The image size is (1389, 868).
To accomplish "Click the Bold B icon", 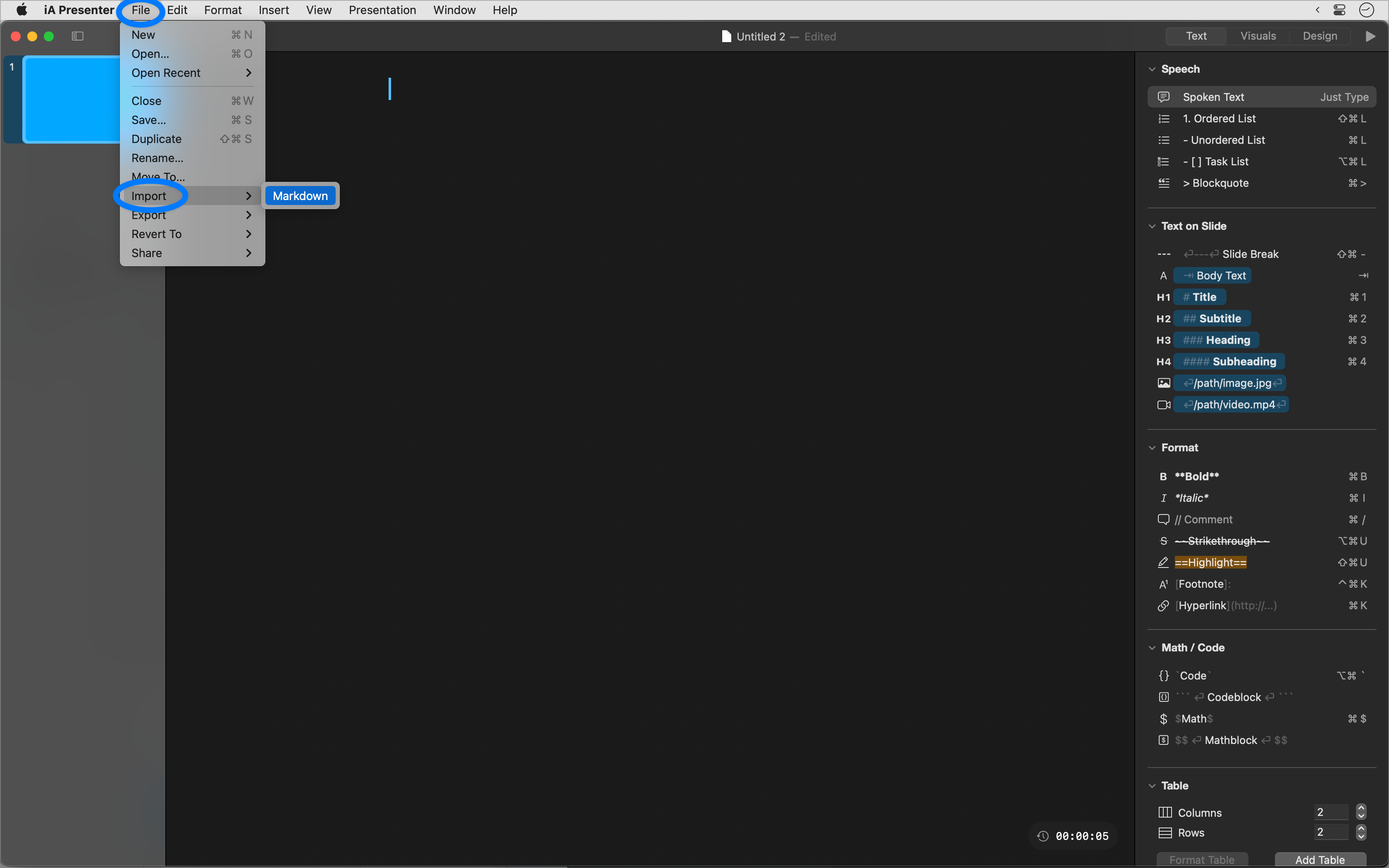I will [x=1163, y=477].
